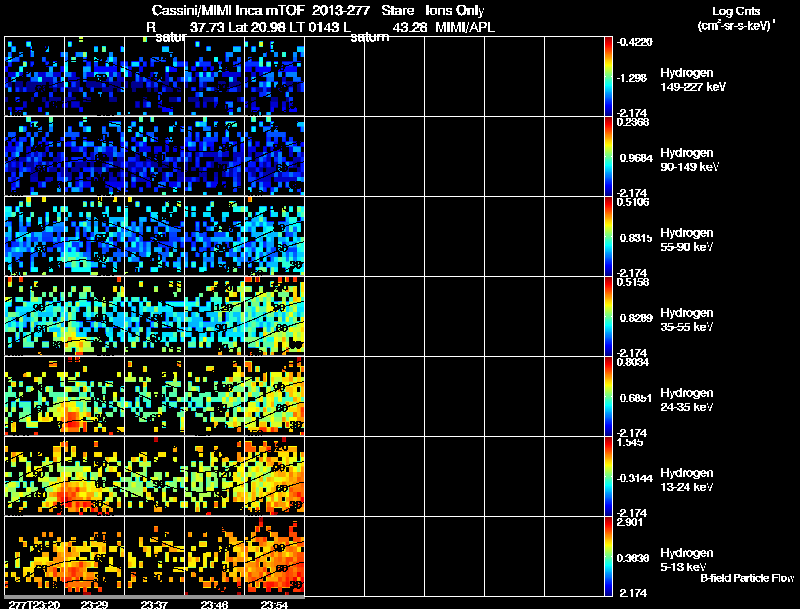This screenshot has width=800, height=609.
Task: Click the 13-24 keV image at 23:29
Action: (x=94, y=476)
